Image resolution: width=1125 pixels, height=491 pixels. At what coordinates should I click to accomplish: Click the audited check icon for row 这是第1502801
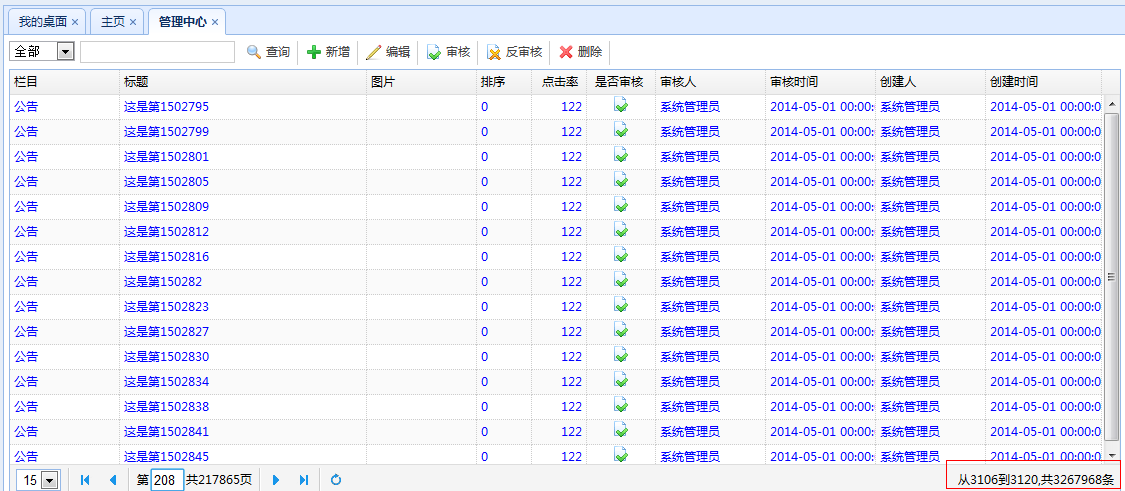point(621,156)
